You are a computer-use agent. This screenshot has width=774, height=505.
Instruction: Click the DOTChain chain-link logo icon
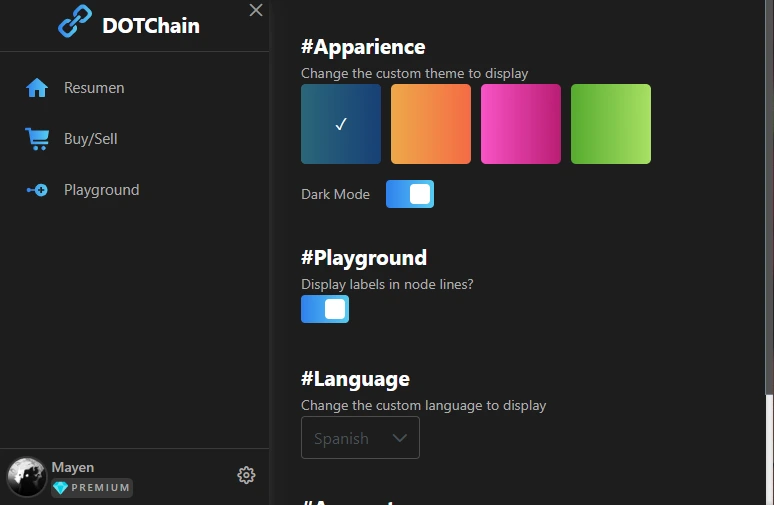[x=75, y=21]
